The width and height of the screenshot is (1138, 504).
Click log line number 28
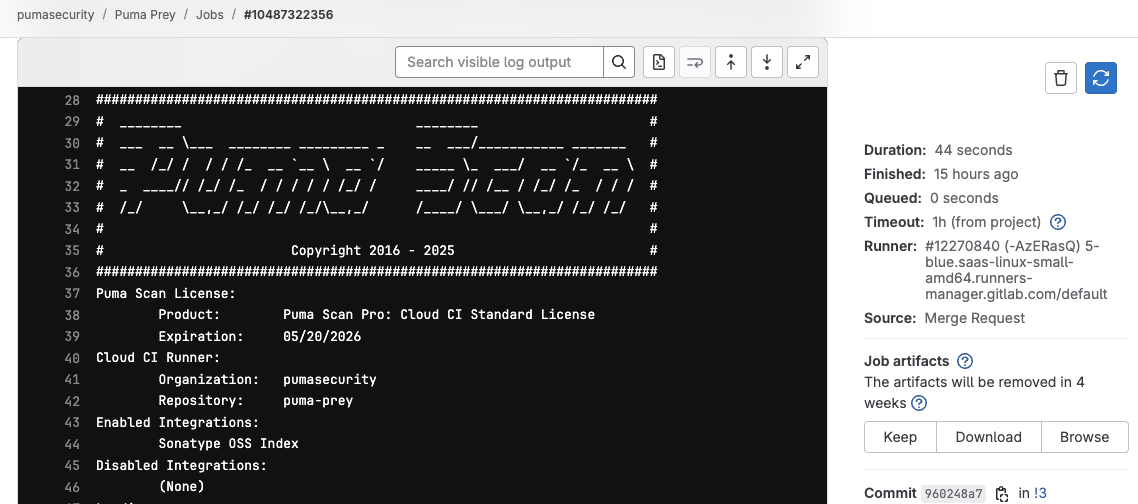click(x=72, y=100)
